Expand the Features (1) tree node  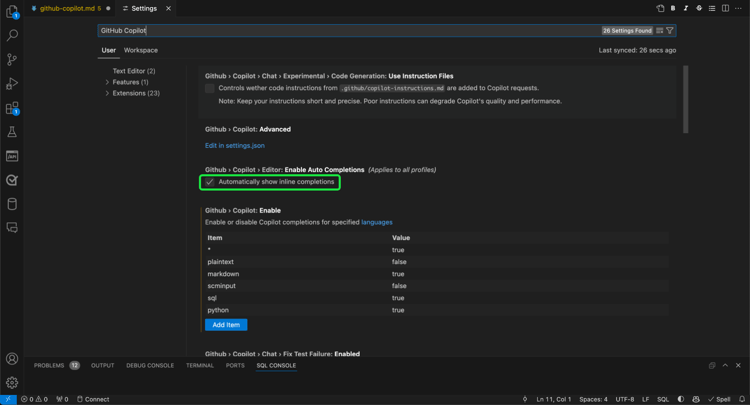(x=107, y=82)
